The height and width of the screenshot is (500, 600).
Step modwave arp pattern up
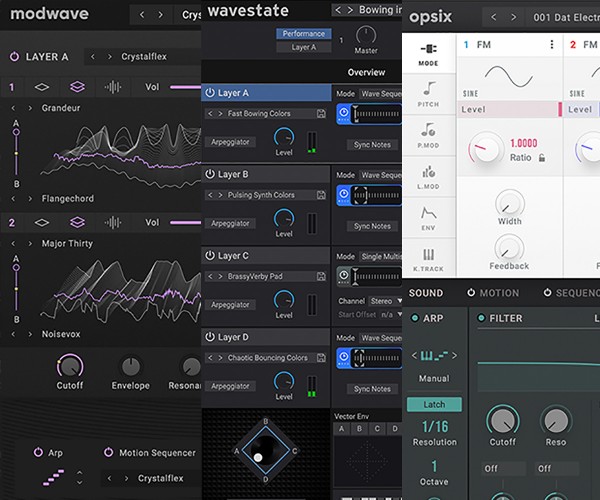coord(79,472)
